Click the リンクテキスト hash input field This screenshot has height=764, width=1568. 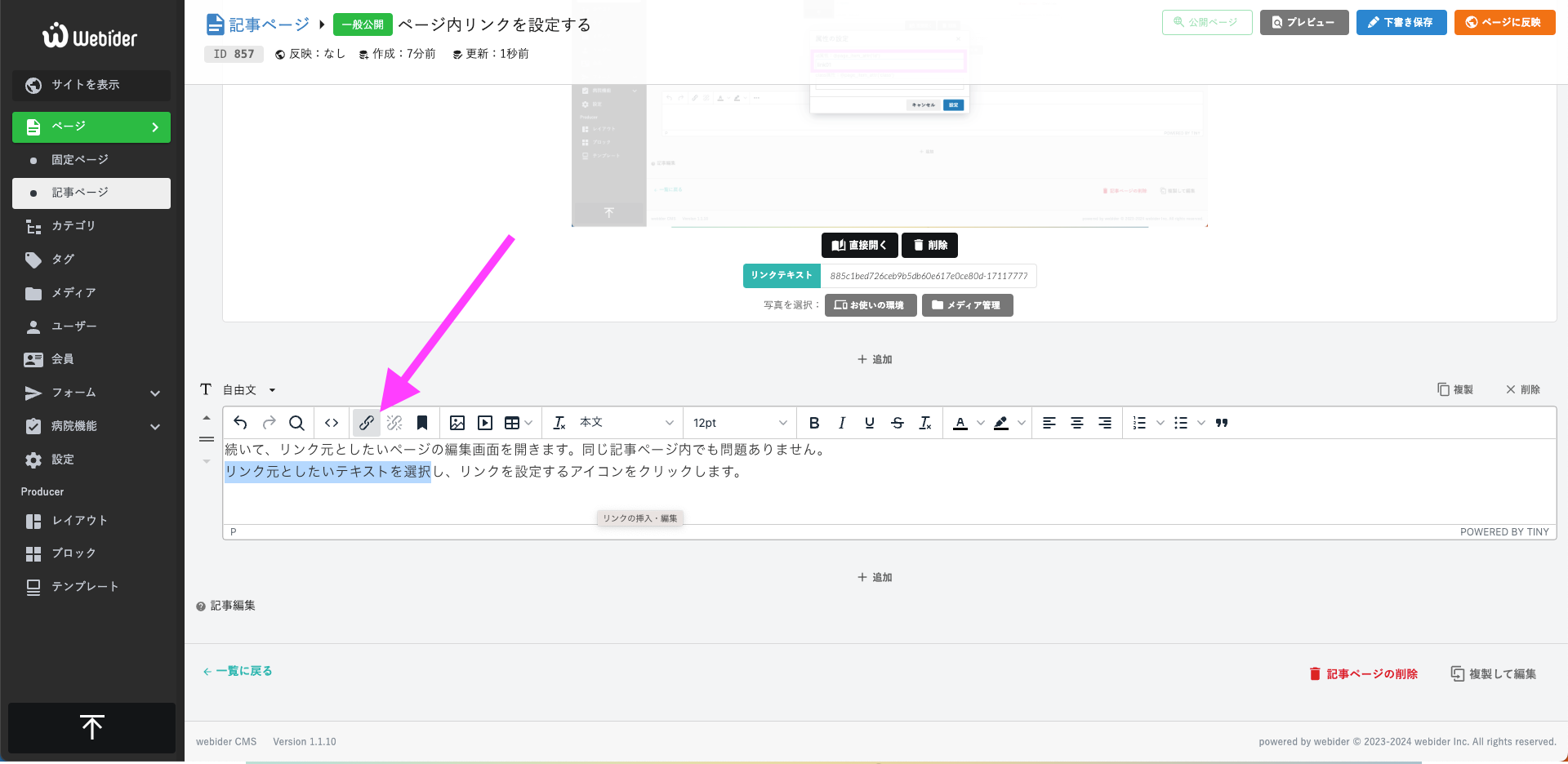coord(929,276)
